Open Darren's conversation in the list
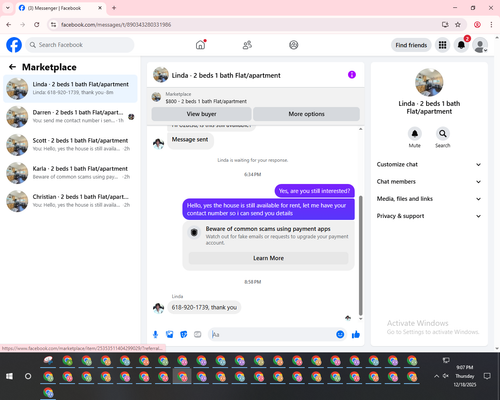500x400 pixels. (70, 117)
